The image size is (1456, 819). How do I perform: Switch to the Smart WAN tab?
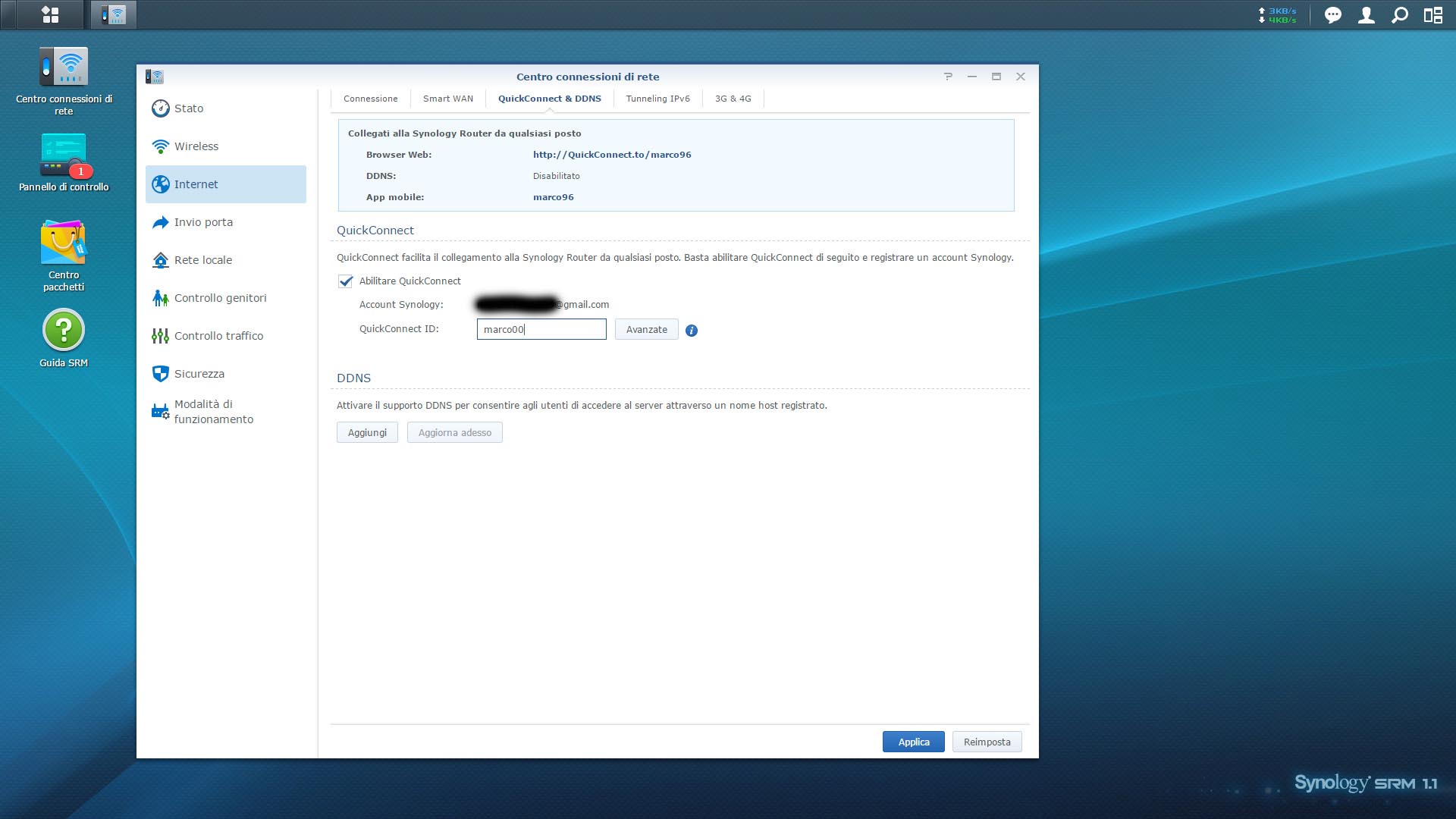[447, 99]
